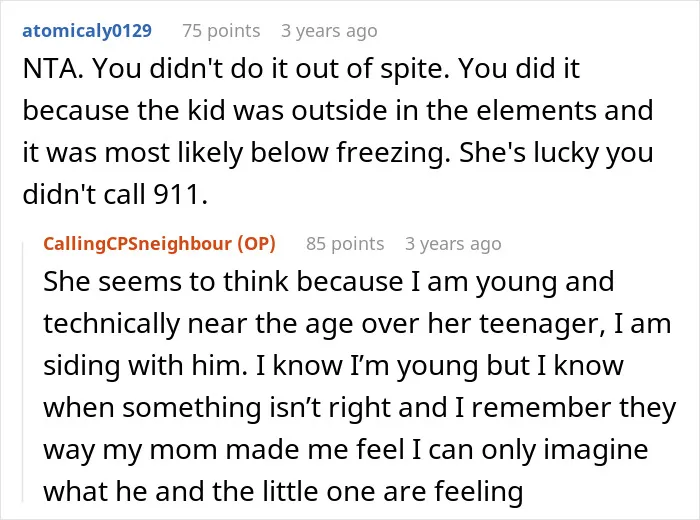Click the line 'way my mom made me feel'
The width and height of the screenshot is (700, 520).
(x=346, y=450)
